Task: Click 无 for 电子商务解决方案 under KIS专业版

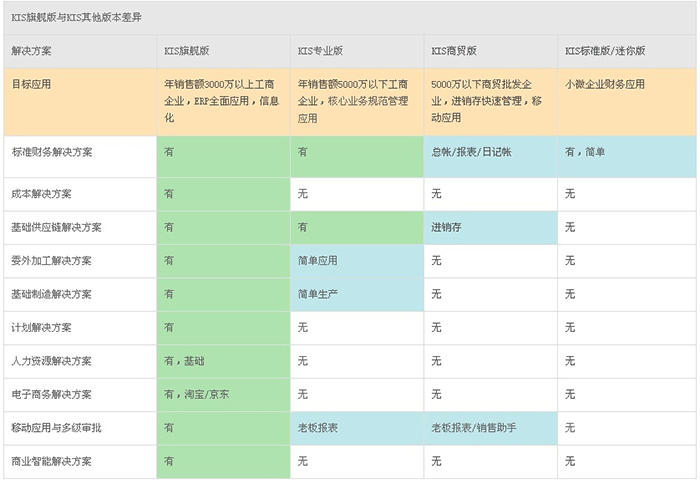Action: click(x=302, y=394)
